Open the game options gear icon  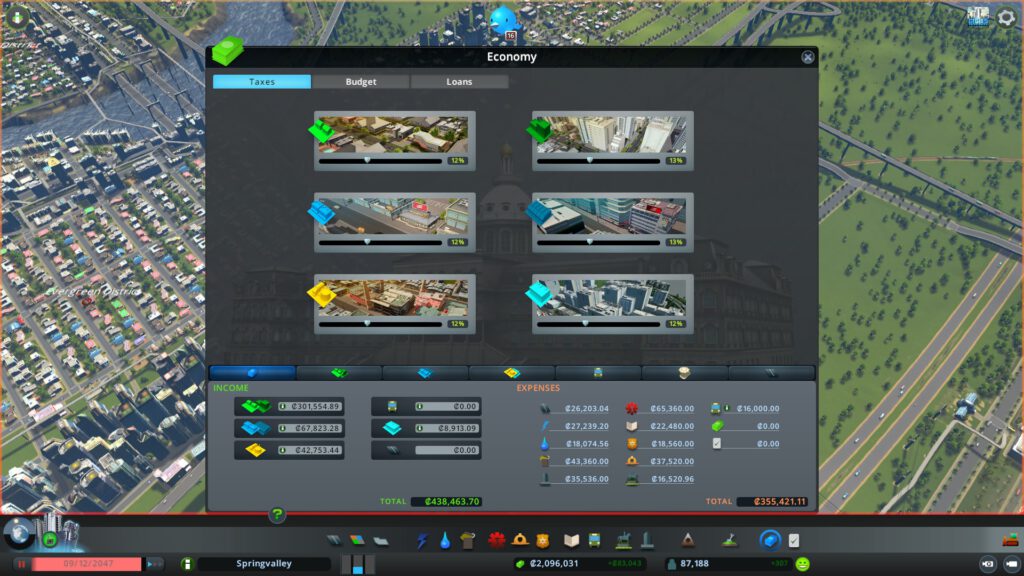click(1006, 18)
